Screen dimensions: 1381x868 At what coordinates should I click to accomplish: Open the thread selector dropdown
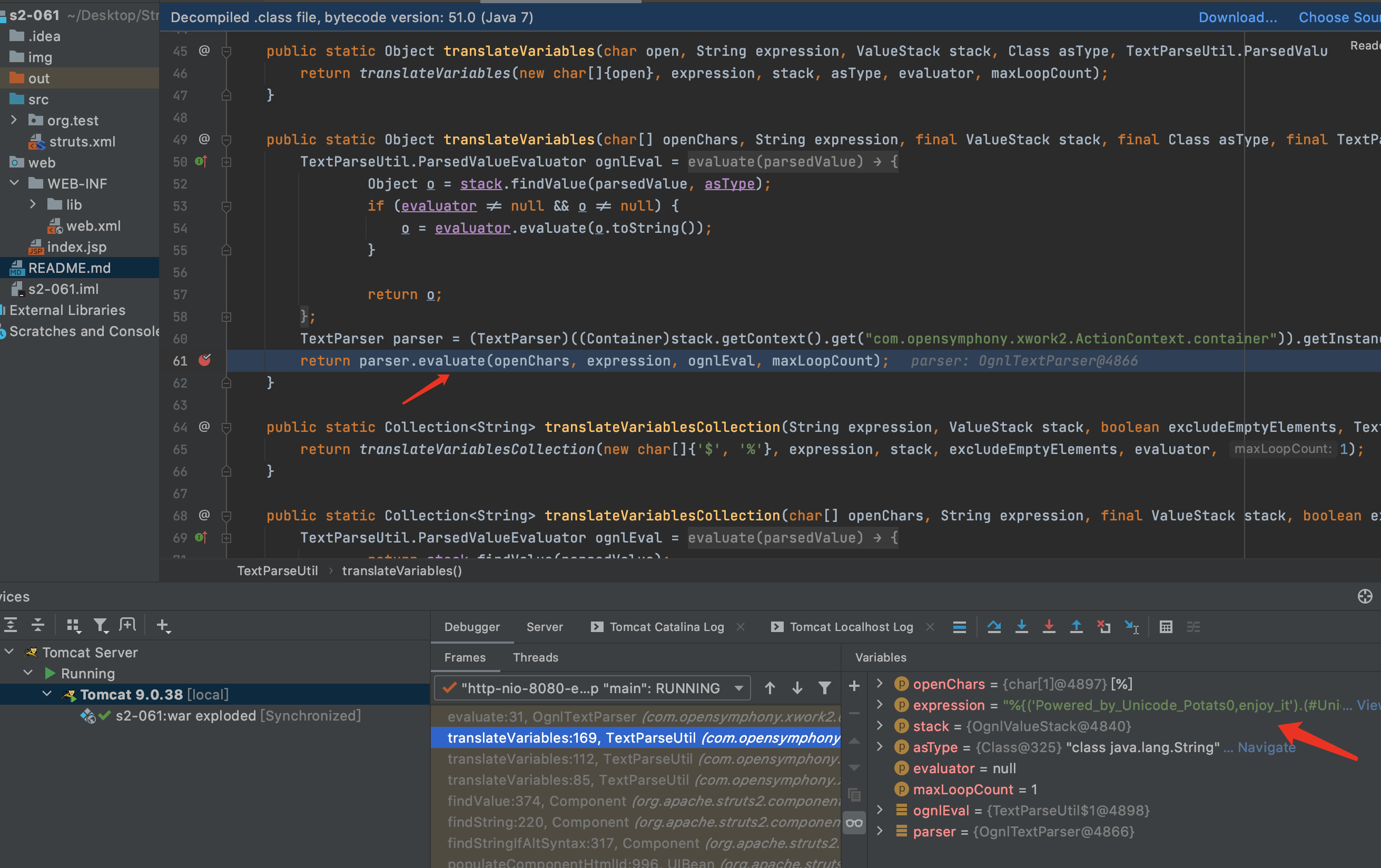[592, 687]
